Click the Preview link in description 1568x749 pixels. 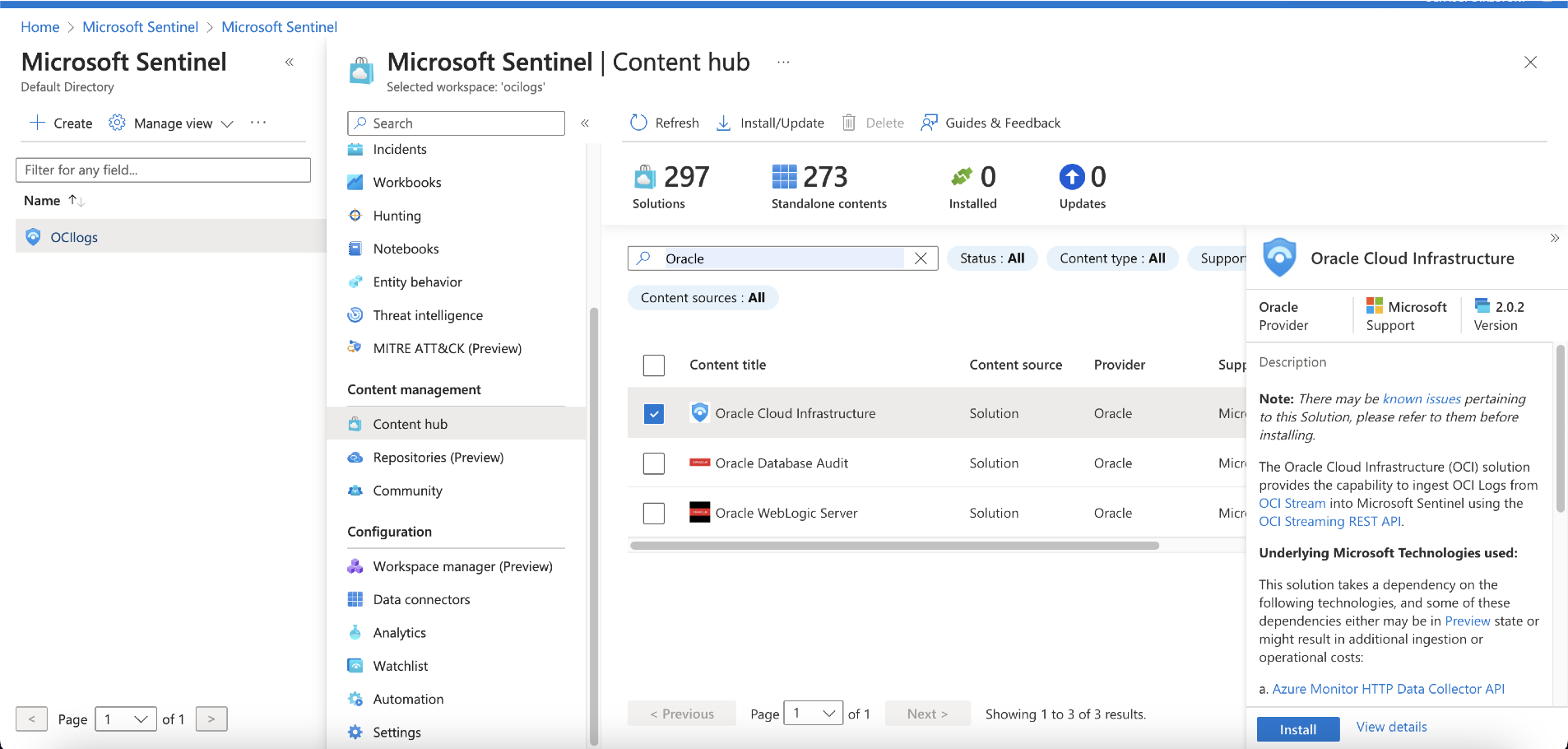tap(1468, 621)
